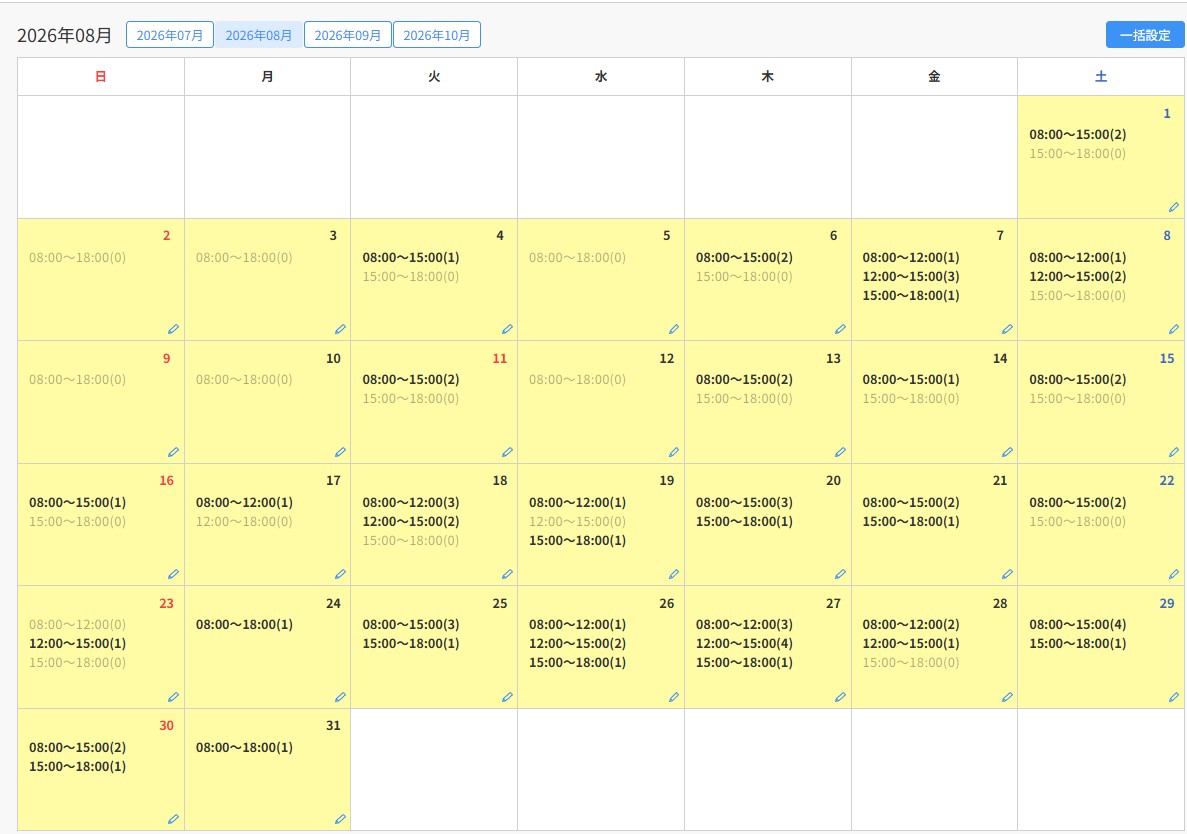Click the edit pencil icon for August 2
This screenshot has width=1187, height=834.
point(173,329)
